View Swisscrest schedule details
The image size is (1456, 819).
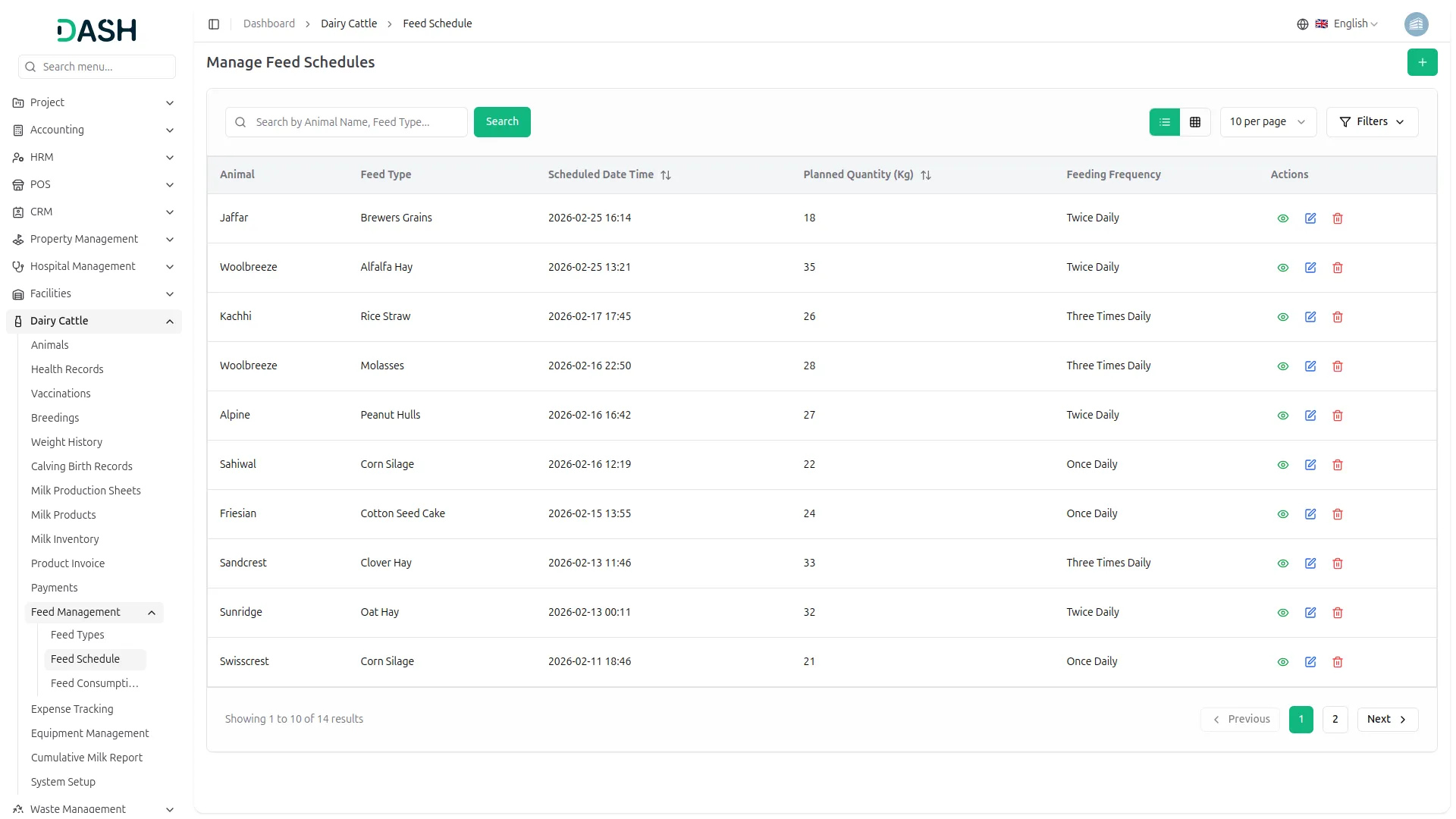coord(1282,662)
